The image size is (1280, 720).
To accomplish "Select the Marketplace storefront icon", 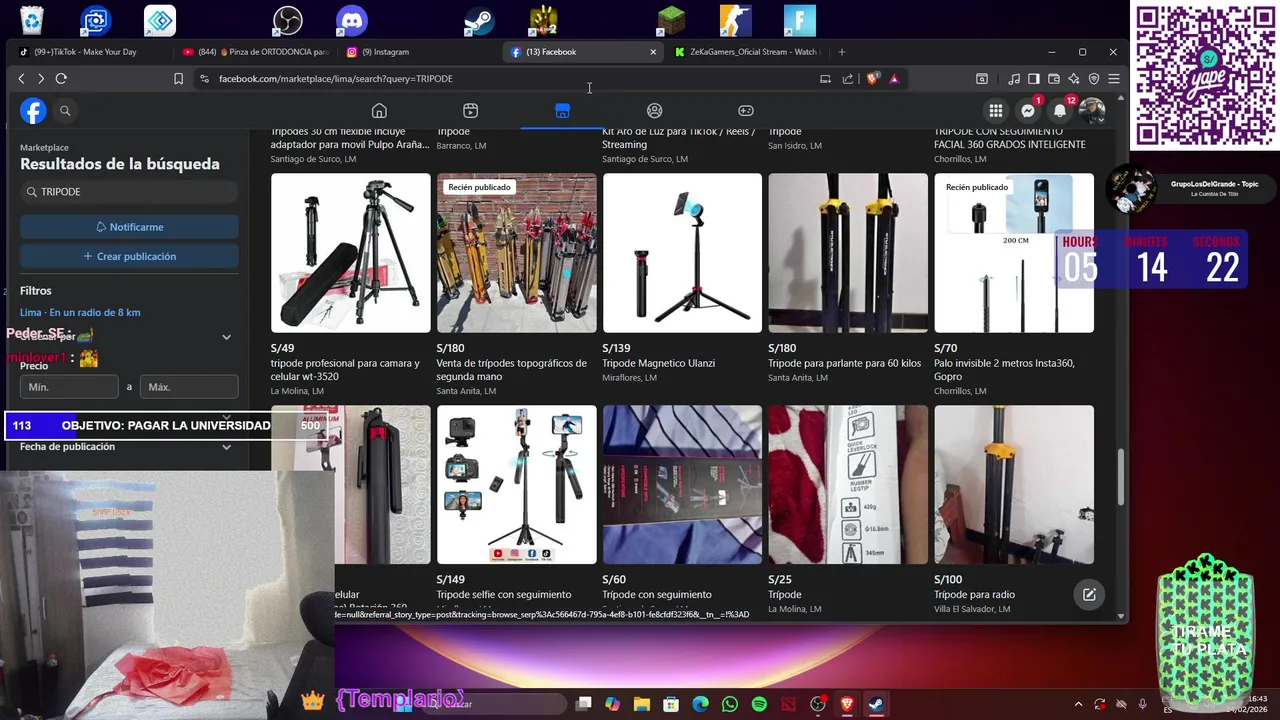I will click(x=562, y=111).
